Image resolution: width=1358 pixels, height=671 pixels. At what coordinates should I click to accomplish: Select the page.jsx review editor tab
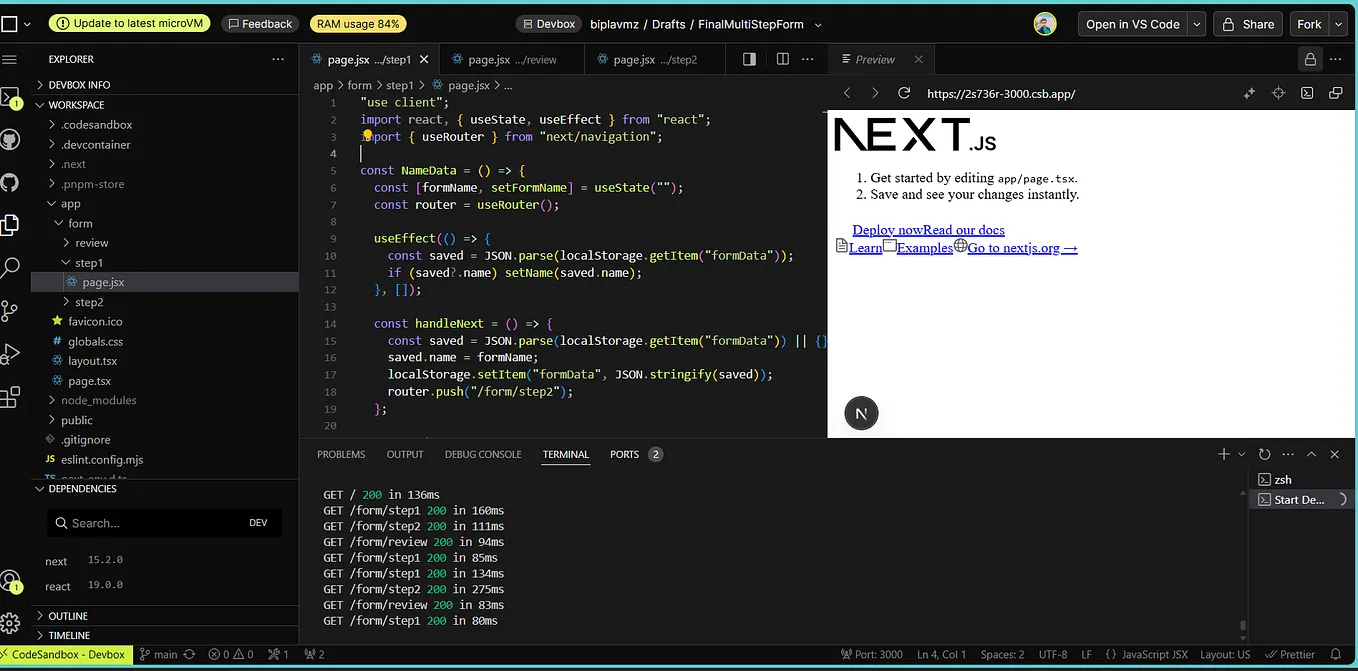point(511,59)
